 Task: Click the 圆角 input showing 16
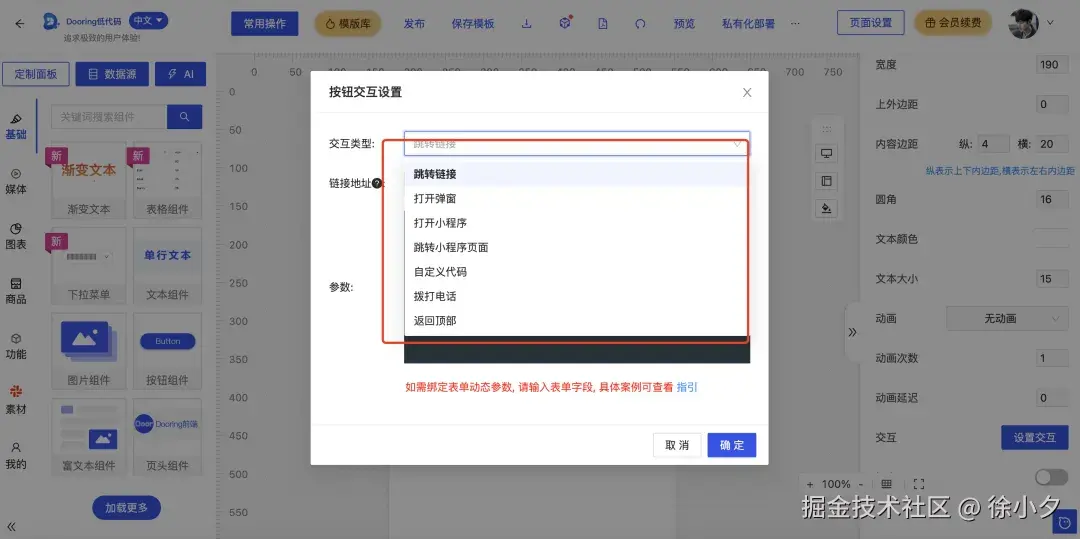1052,200
